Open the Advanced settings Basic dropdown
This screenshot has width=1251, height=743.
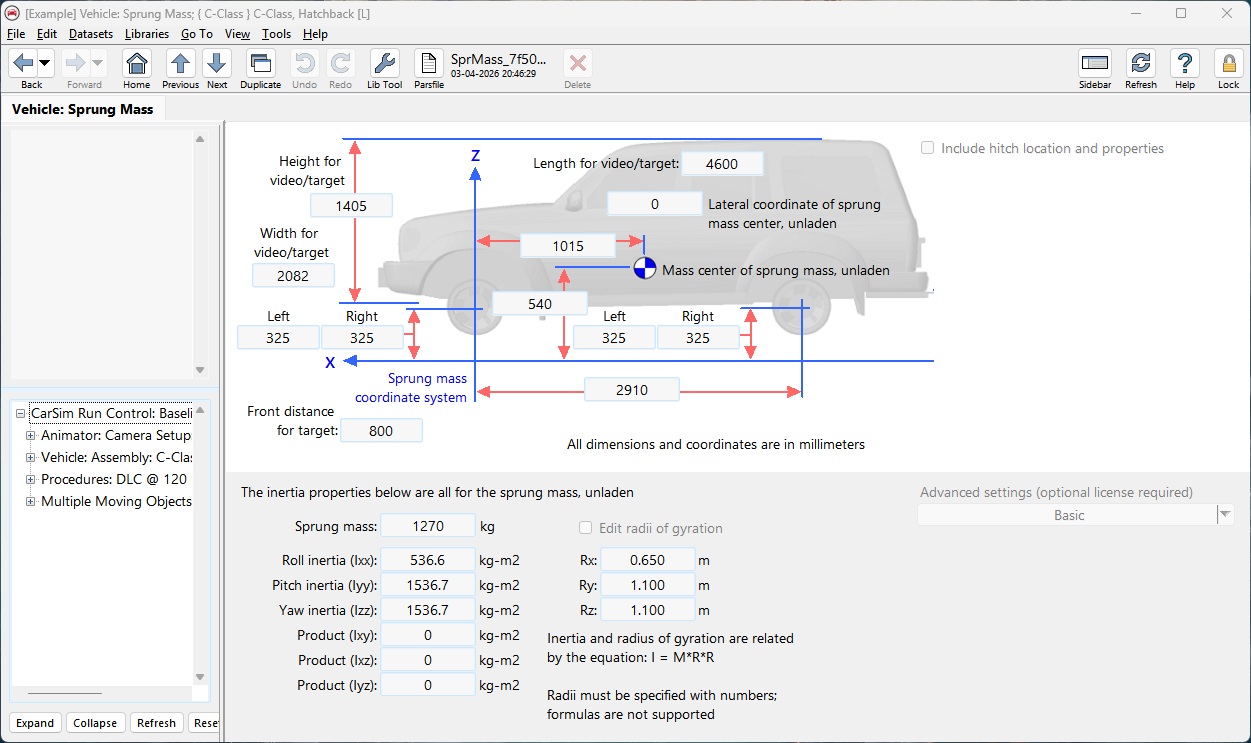pyautogui.click(x=1224, y=515)
